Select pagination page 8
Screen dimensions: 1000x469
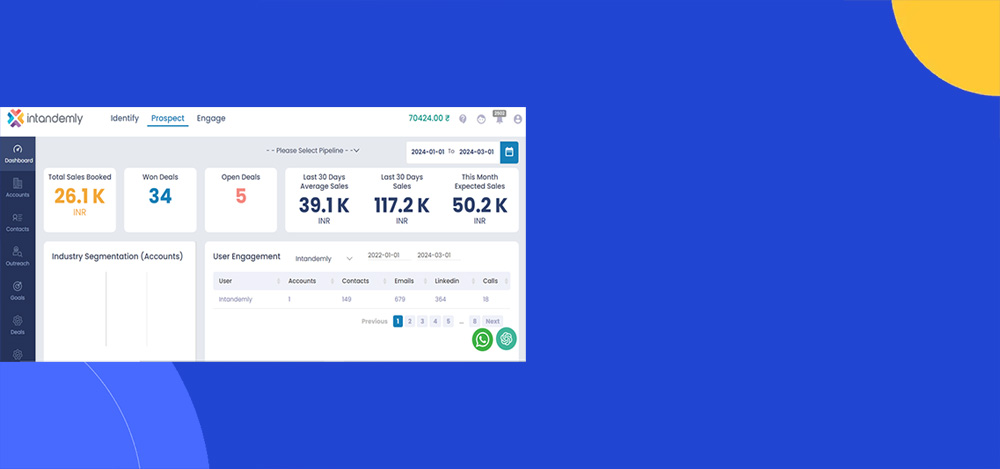click(x=474, y=321)
